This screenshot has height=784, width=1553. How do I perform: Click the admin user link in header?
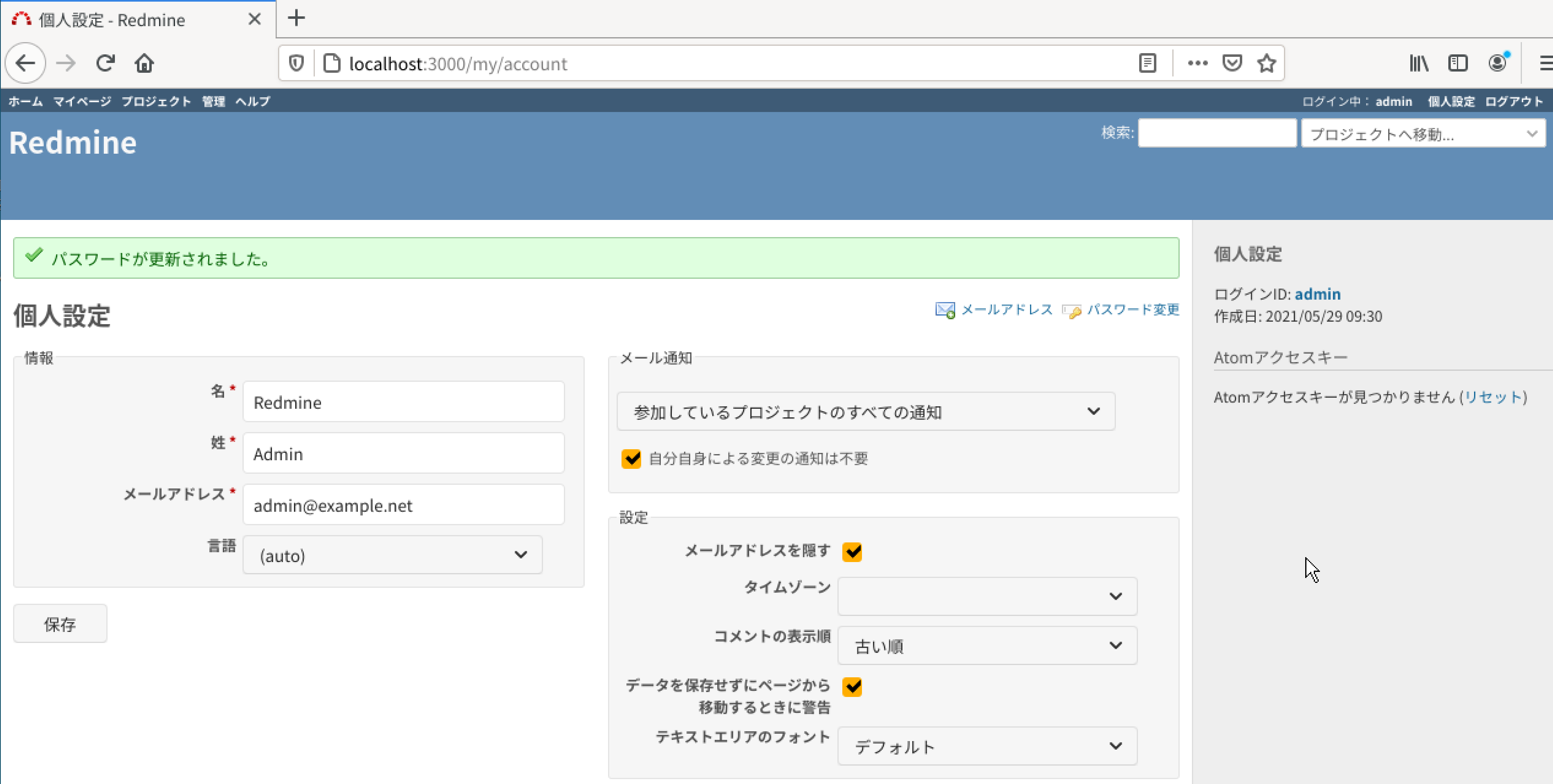point(1394,101)
